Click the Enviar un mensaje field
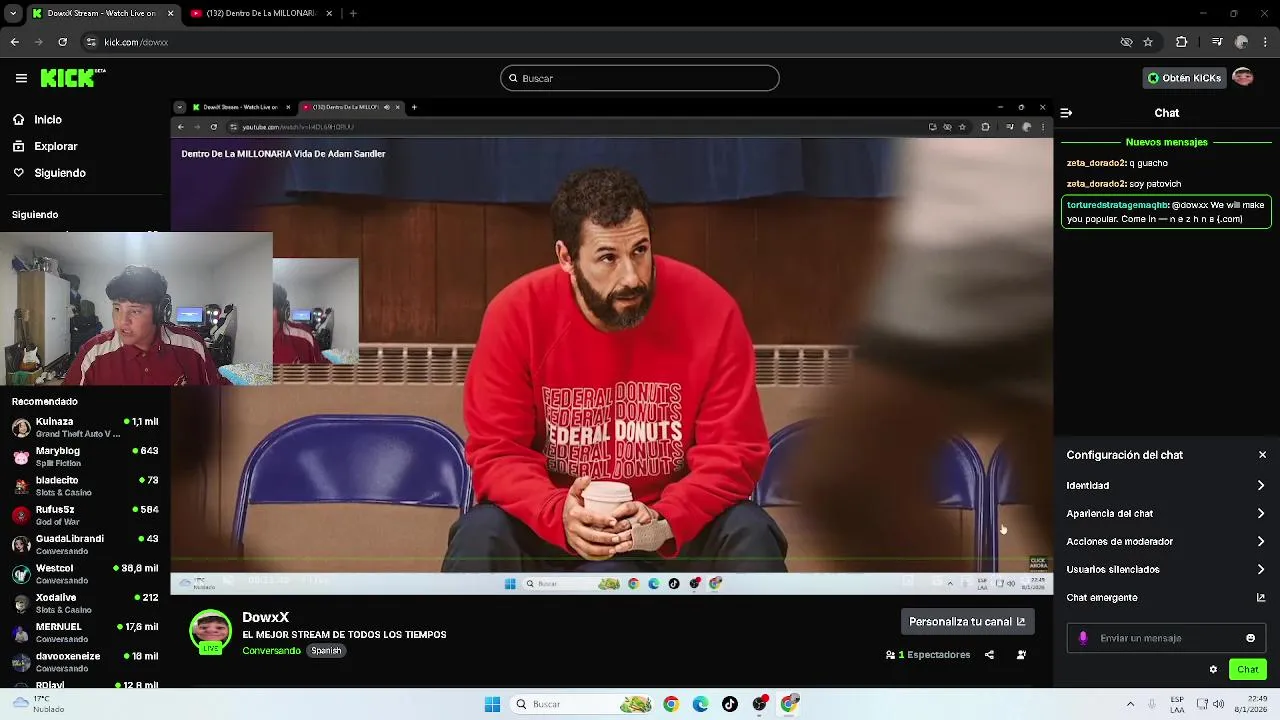 coord(1166,638)
